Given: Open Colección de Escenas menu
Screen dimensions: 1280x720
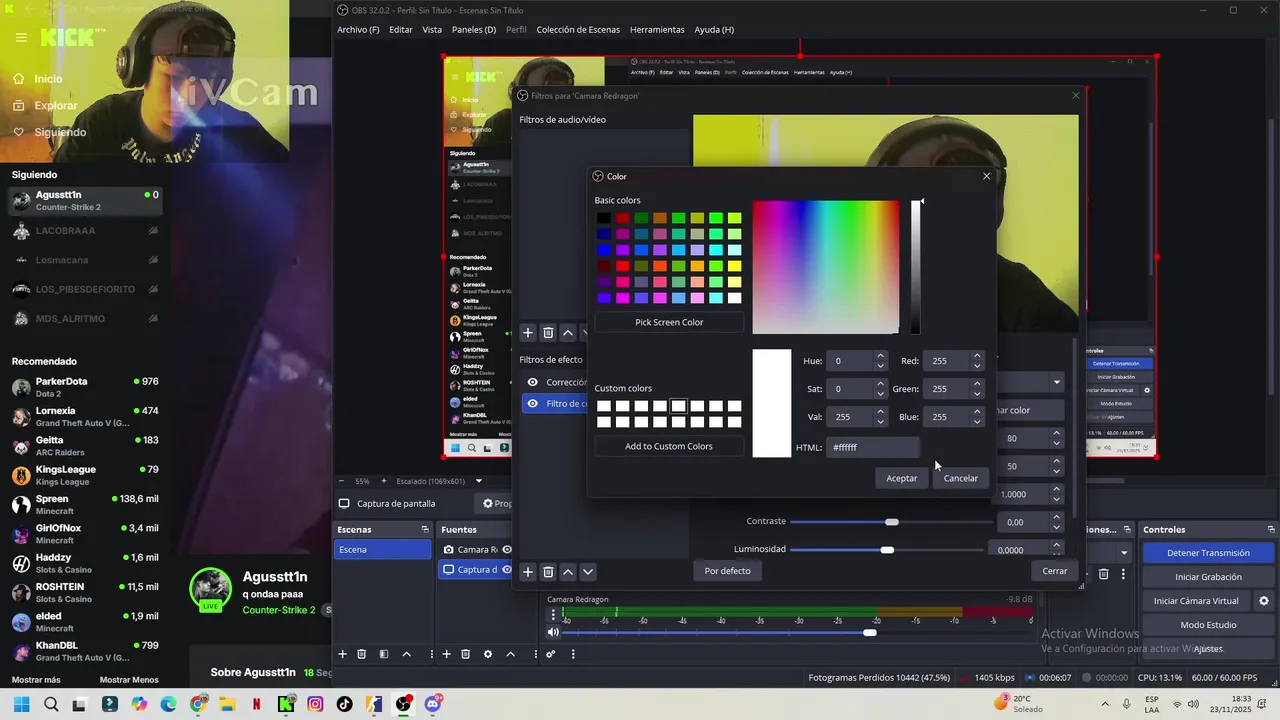Looking at the screenshot, I should pos(578,30).
